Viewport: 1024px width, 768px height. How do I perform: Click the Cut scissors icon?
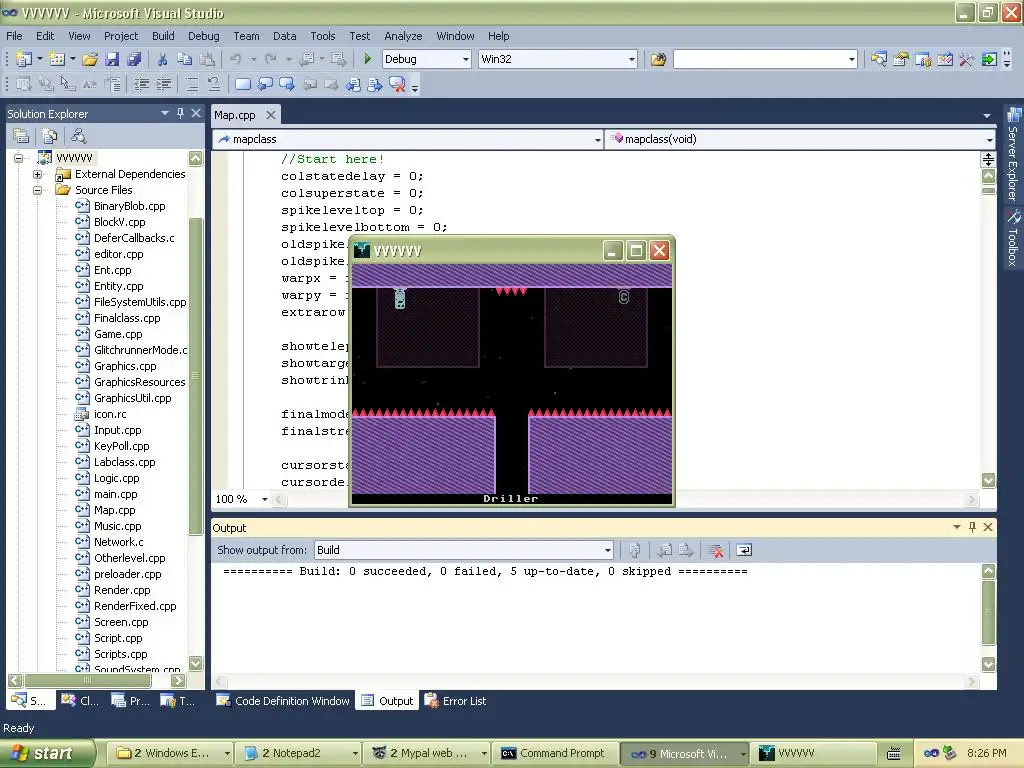pyautogui.click(x=162, y=59)
